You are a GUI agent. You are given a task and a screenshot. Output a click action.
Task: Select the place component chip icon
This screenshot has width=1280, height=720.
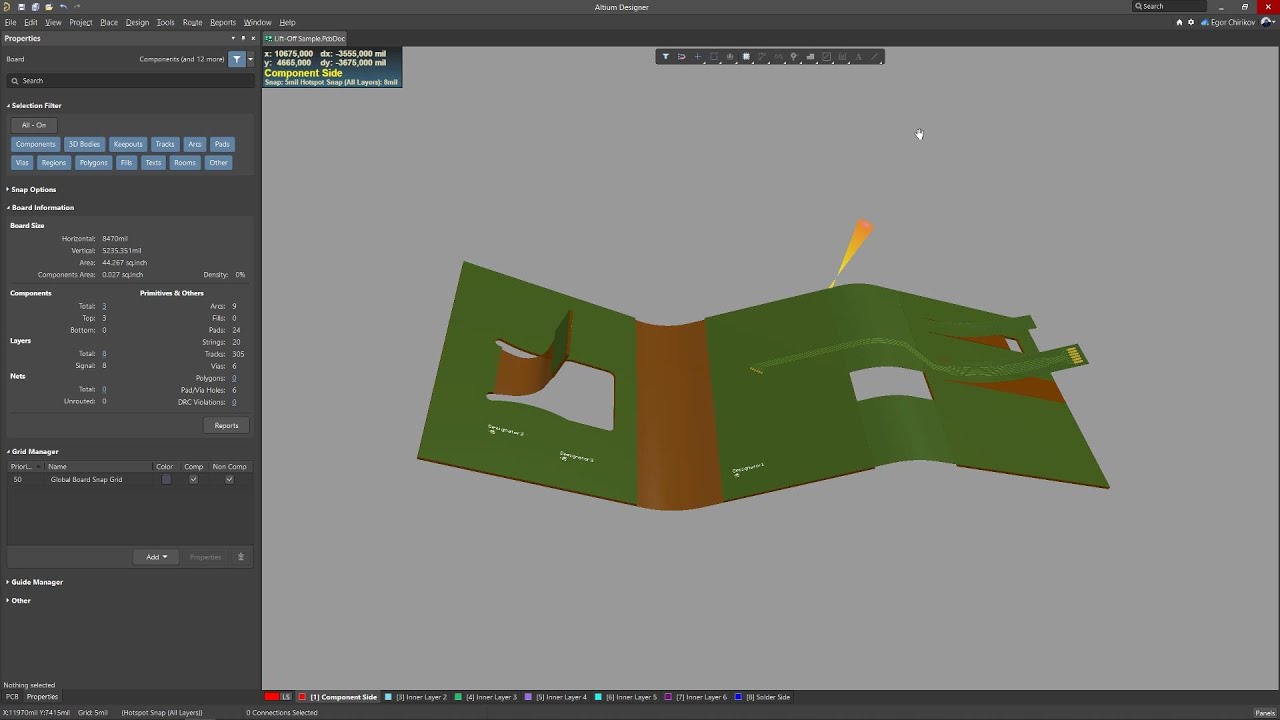(745, 57)
